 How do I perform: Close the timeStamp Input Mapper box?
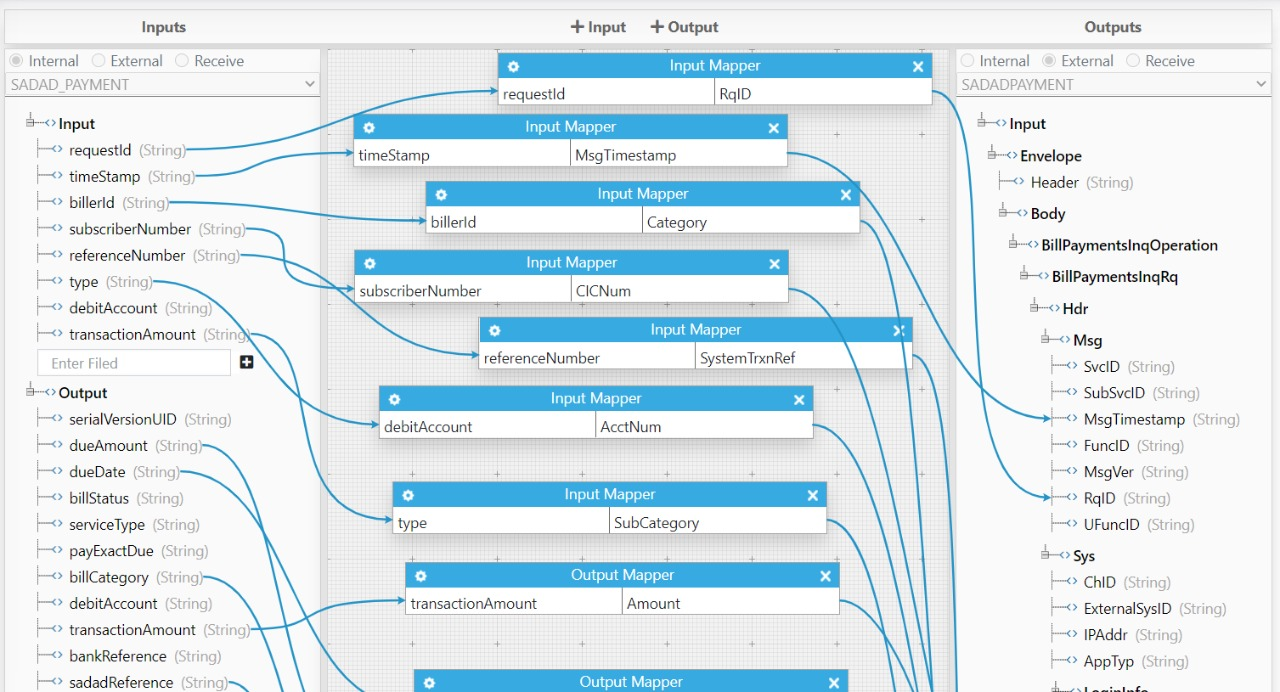(773, 128)
